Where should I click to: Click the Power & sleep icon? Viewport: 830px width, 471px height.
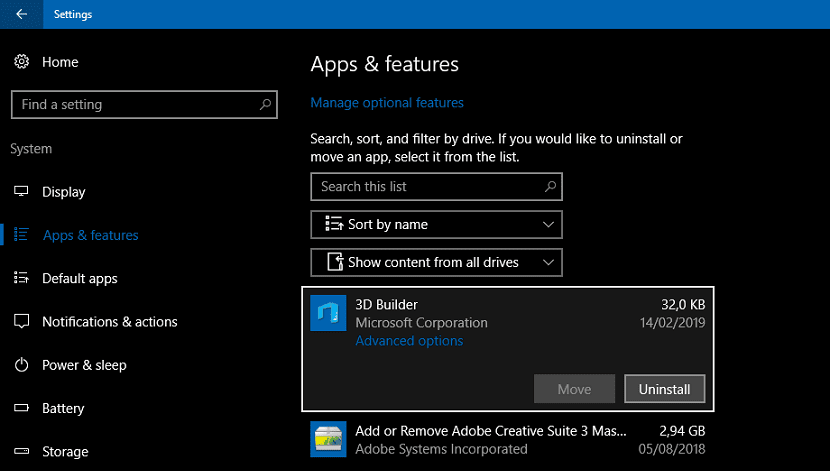pyautogui.click(x=21, y=365)
